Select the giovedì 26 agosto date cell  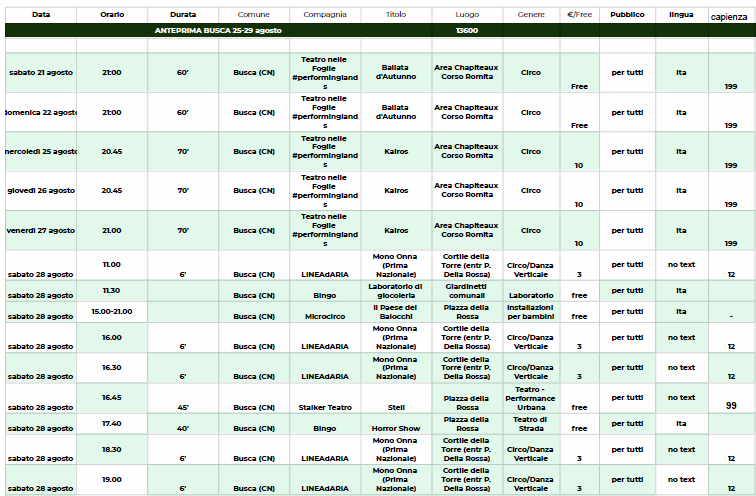(x=41, y=190)
